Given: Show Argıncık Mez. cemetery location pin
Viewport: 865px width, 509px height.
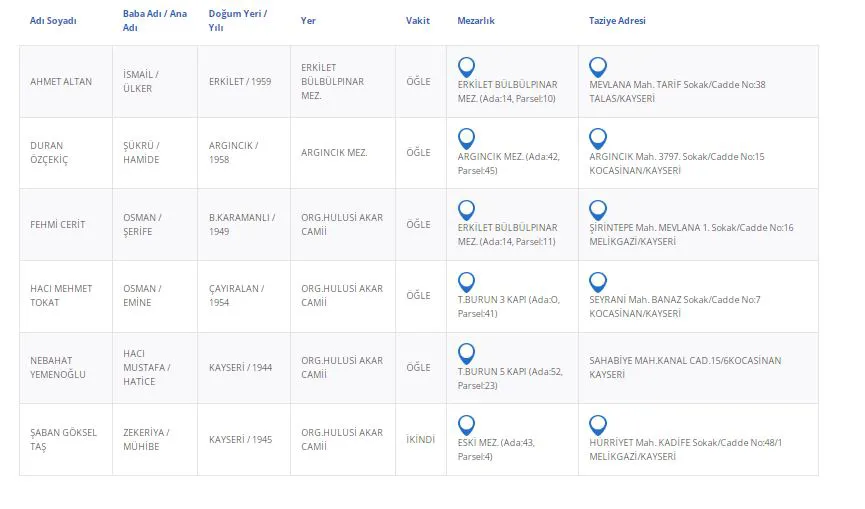Looking at the screenshot, I should (466, 138).
